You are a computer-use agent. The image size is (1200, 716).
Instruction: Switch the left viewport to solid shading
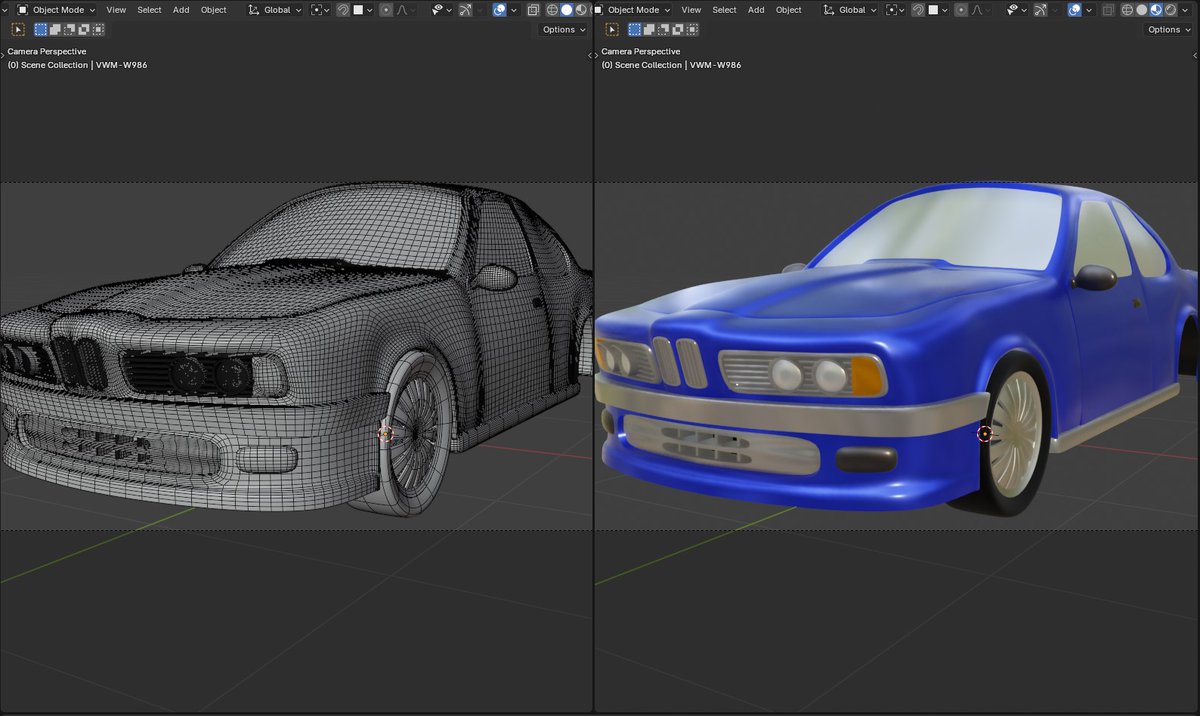(566, 9)
